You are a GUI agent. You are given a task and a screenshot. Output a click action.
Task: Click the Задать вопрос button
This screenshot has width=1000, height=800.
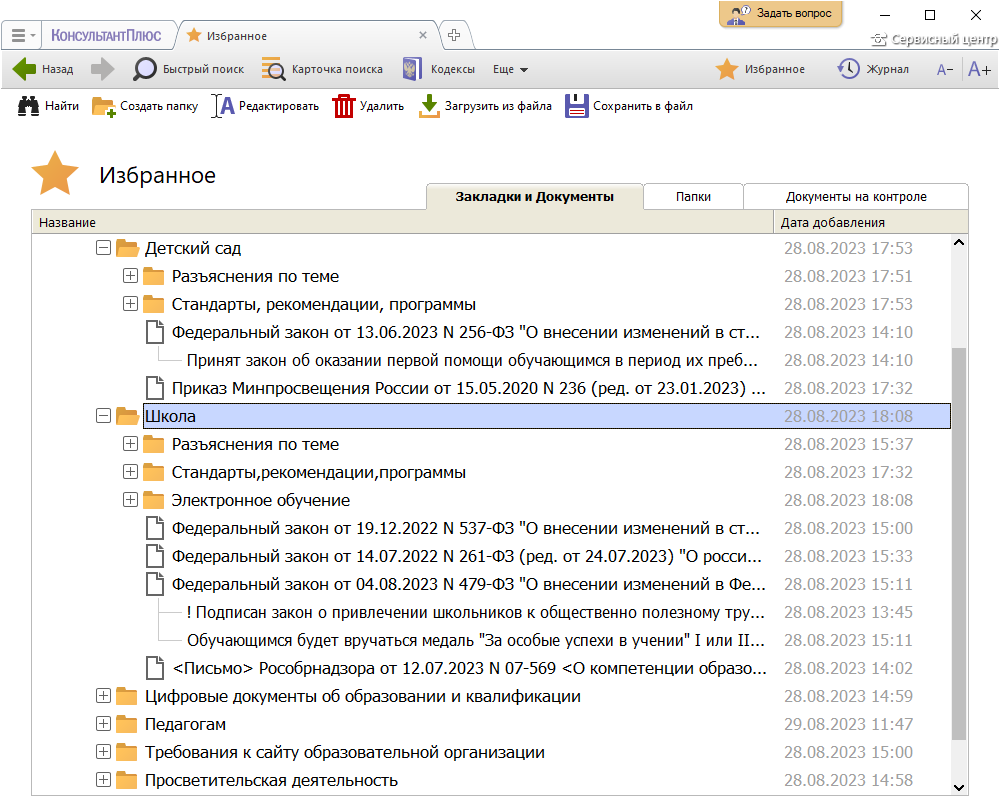[780, 14]
